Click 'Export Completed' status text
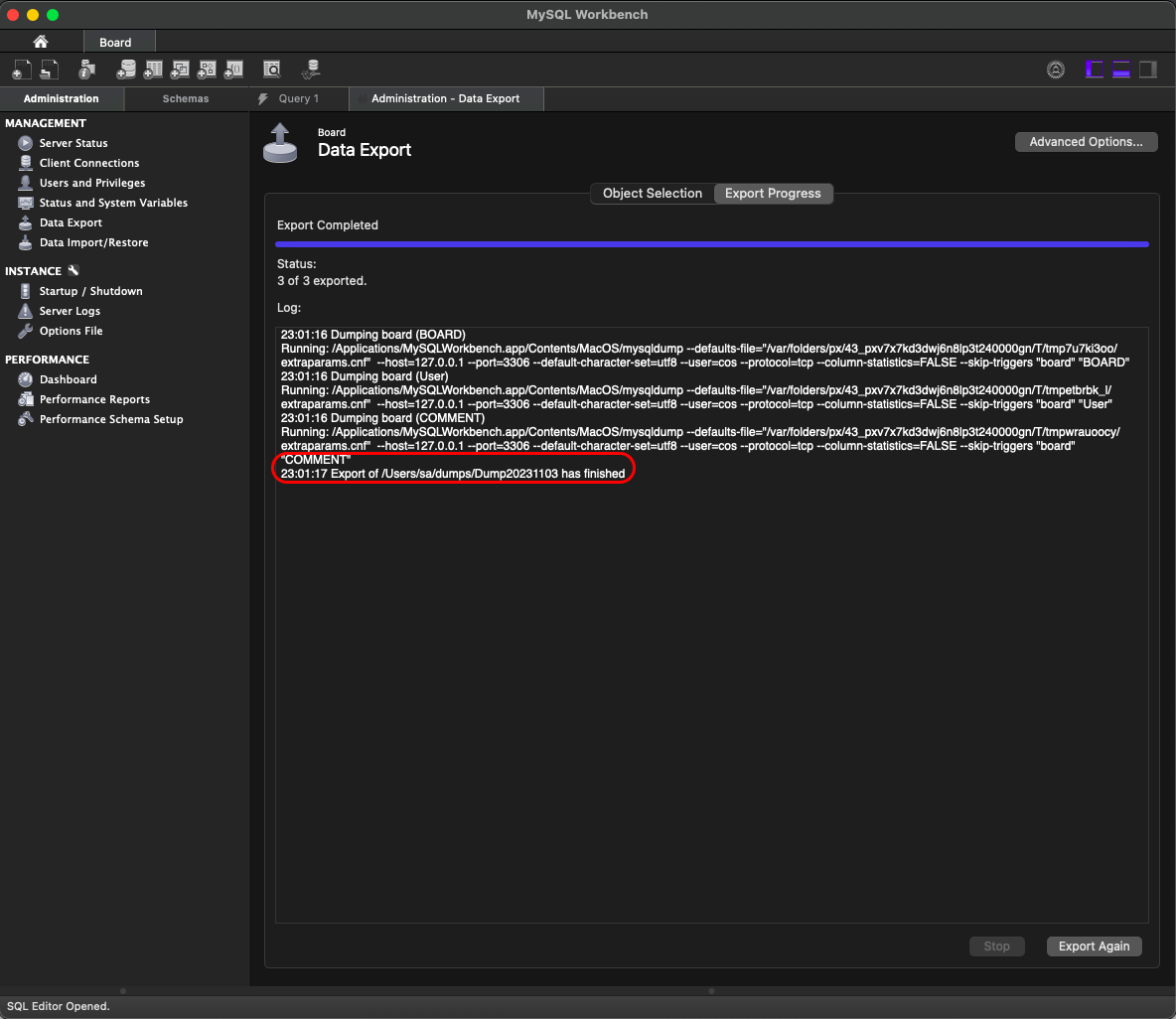This screenshot has height=1019, width=1176. click(x=328, y=224)
